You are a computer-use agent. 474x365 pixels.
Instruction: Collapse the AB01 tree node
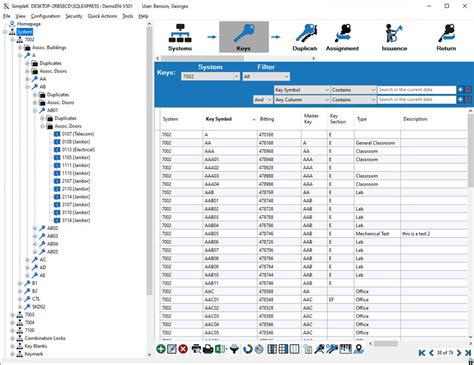[35, 110]
